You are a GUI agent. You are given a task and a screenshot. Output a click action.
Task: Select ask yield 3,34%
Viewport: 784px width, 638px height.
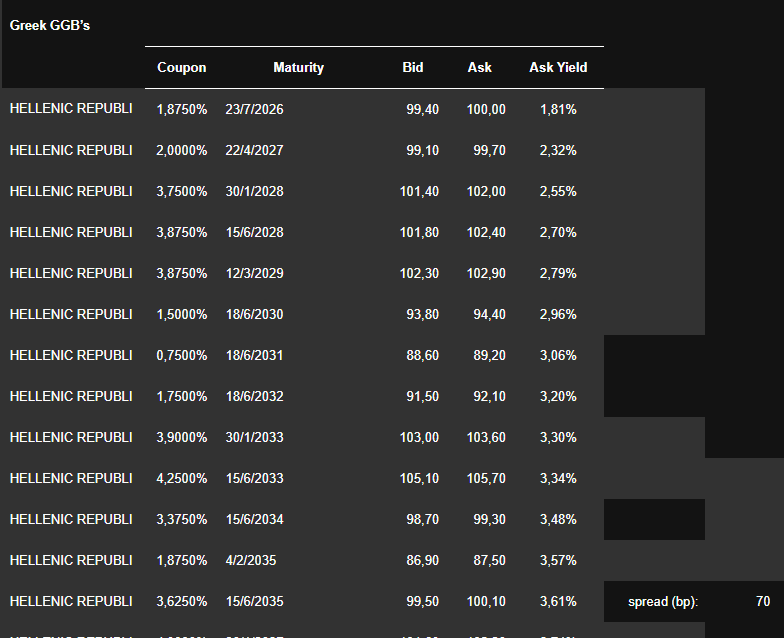coord(558,478)
